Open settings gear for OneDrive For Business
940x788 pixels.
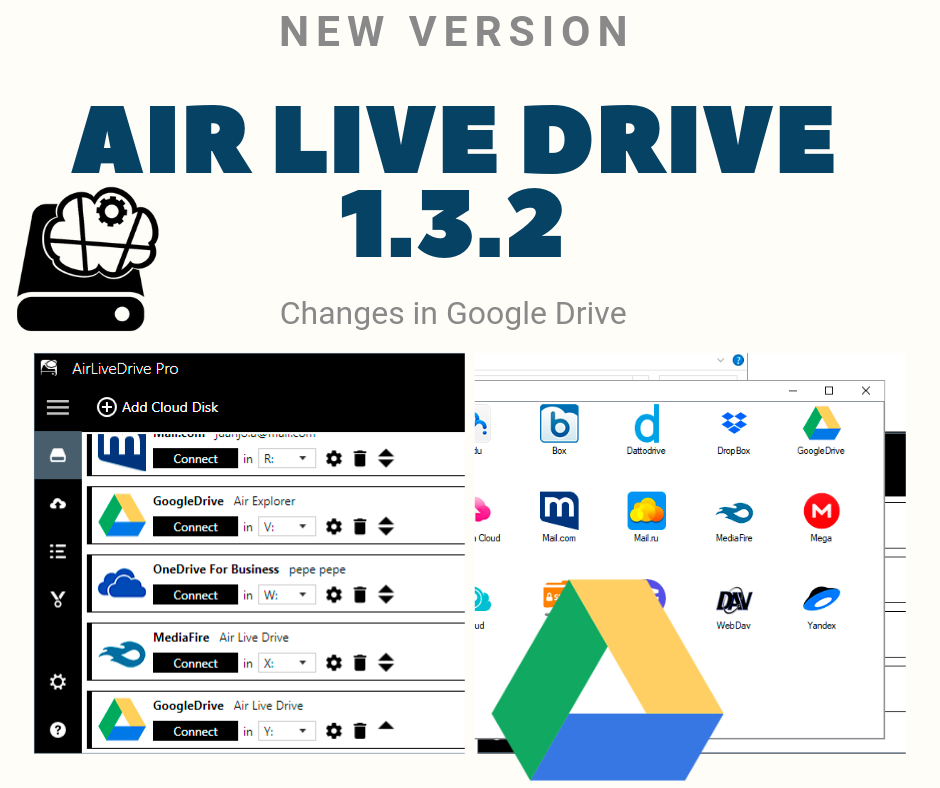[x=334, y=595]
